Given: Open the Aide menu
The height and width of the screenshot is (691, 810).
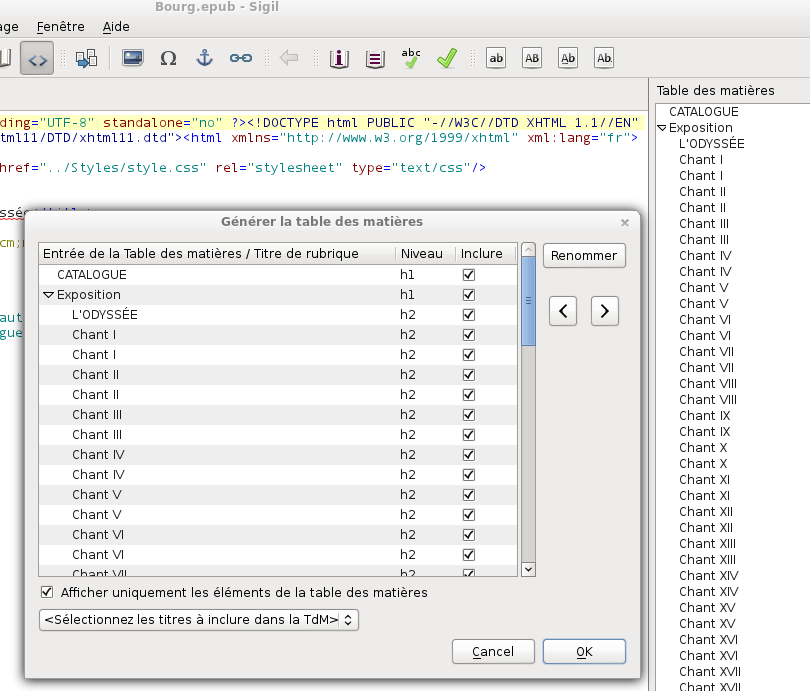Looking at the screenshot, I should click(x=116, y=27).
